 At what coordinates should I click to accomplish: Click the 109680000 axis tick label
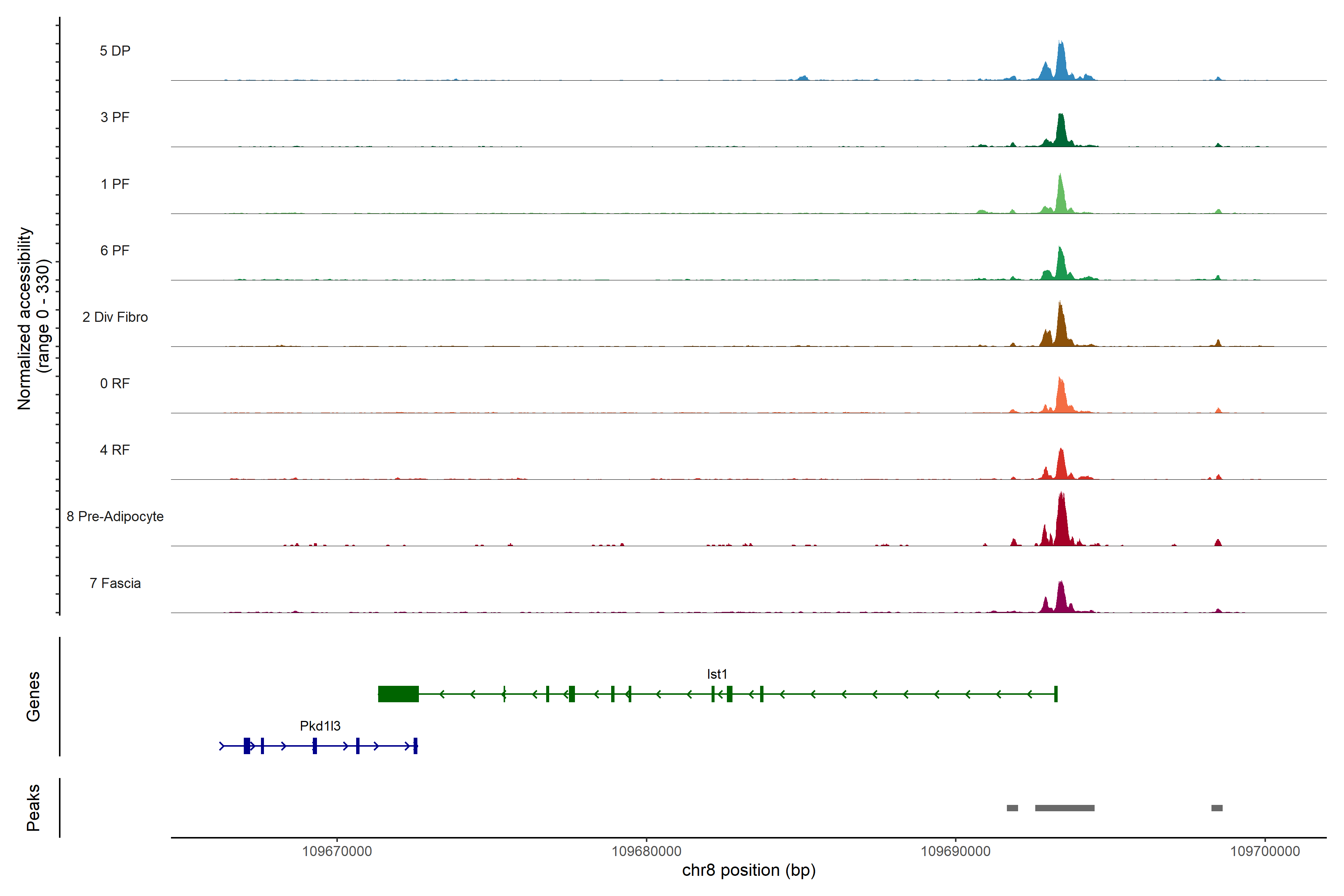click(646, 852)
